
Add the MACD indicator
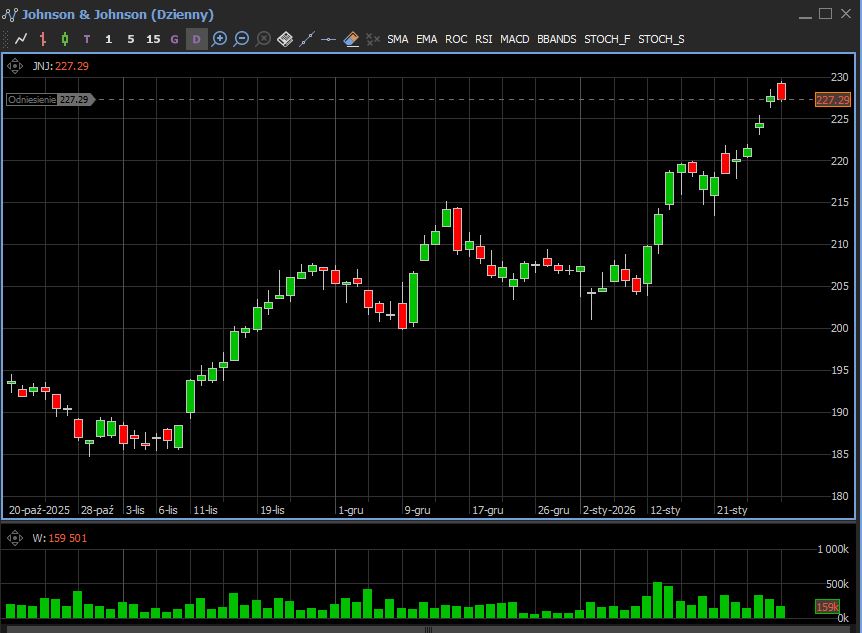[x=515, y=39]
